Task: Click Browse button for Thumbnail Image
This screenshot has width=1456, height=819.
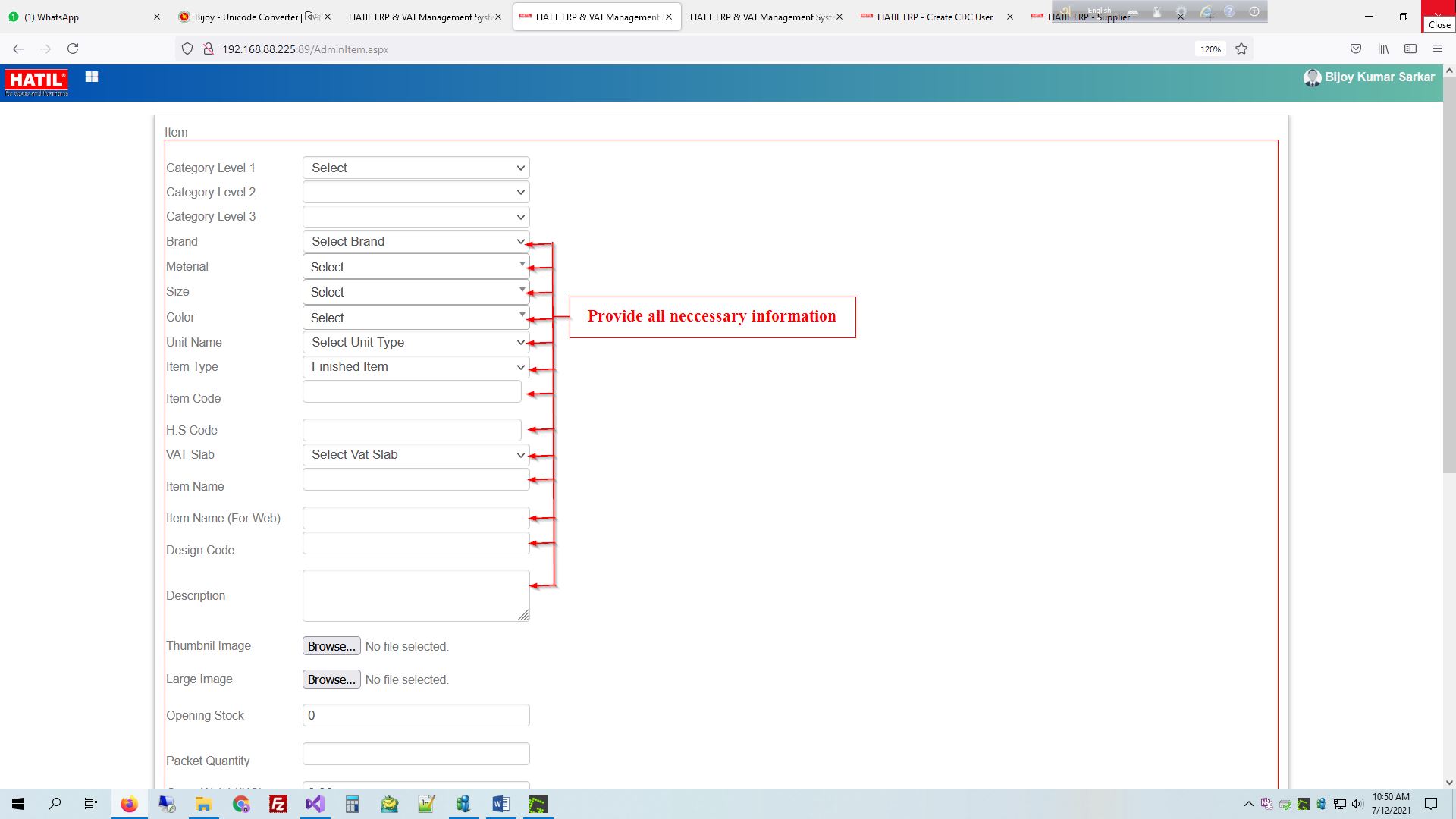Action: pyautogui.click(x=331, y=646)
